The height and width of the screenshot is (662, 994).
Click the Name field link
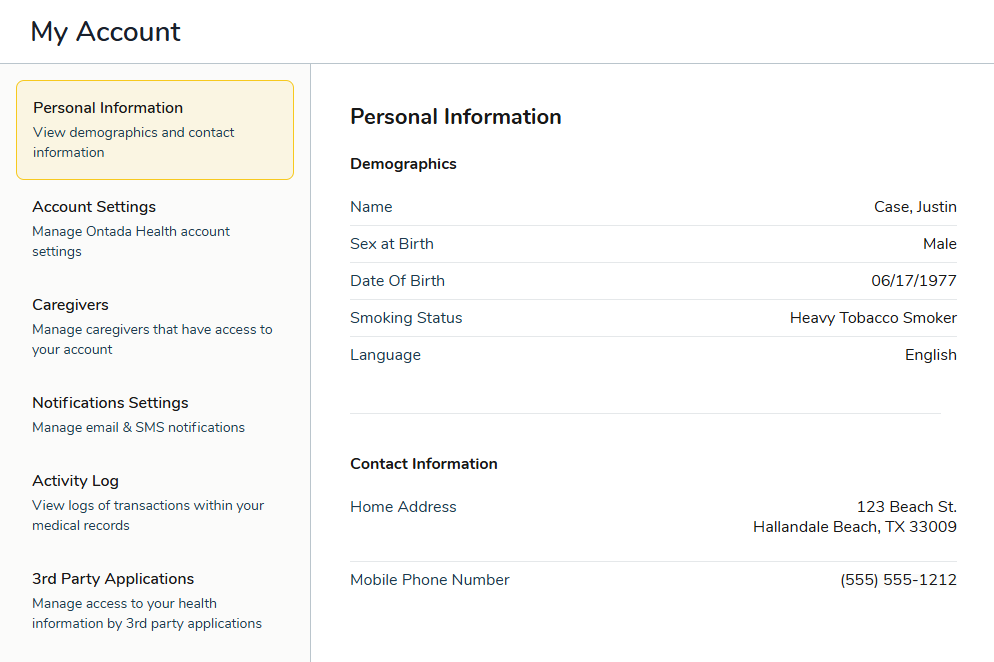[371, 206]
